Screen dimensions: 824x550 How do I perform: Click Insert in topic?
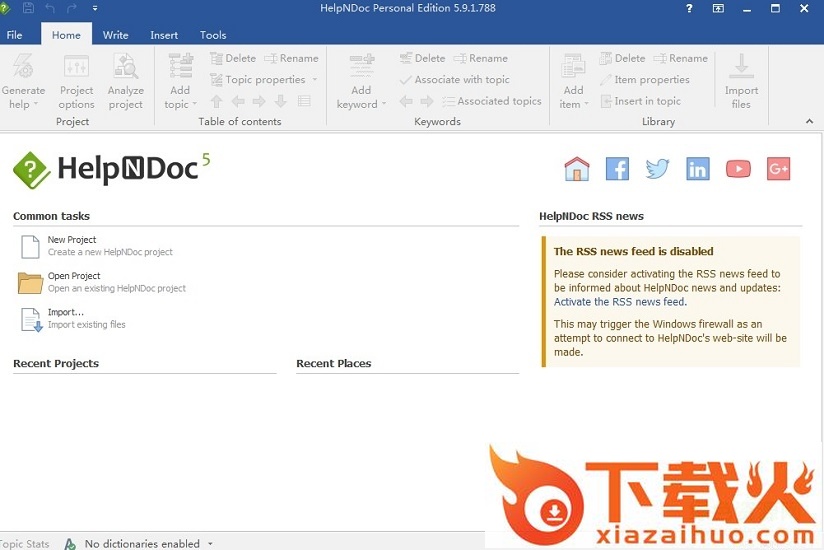640,101
